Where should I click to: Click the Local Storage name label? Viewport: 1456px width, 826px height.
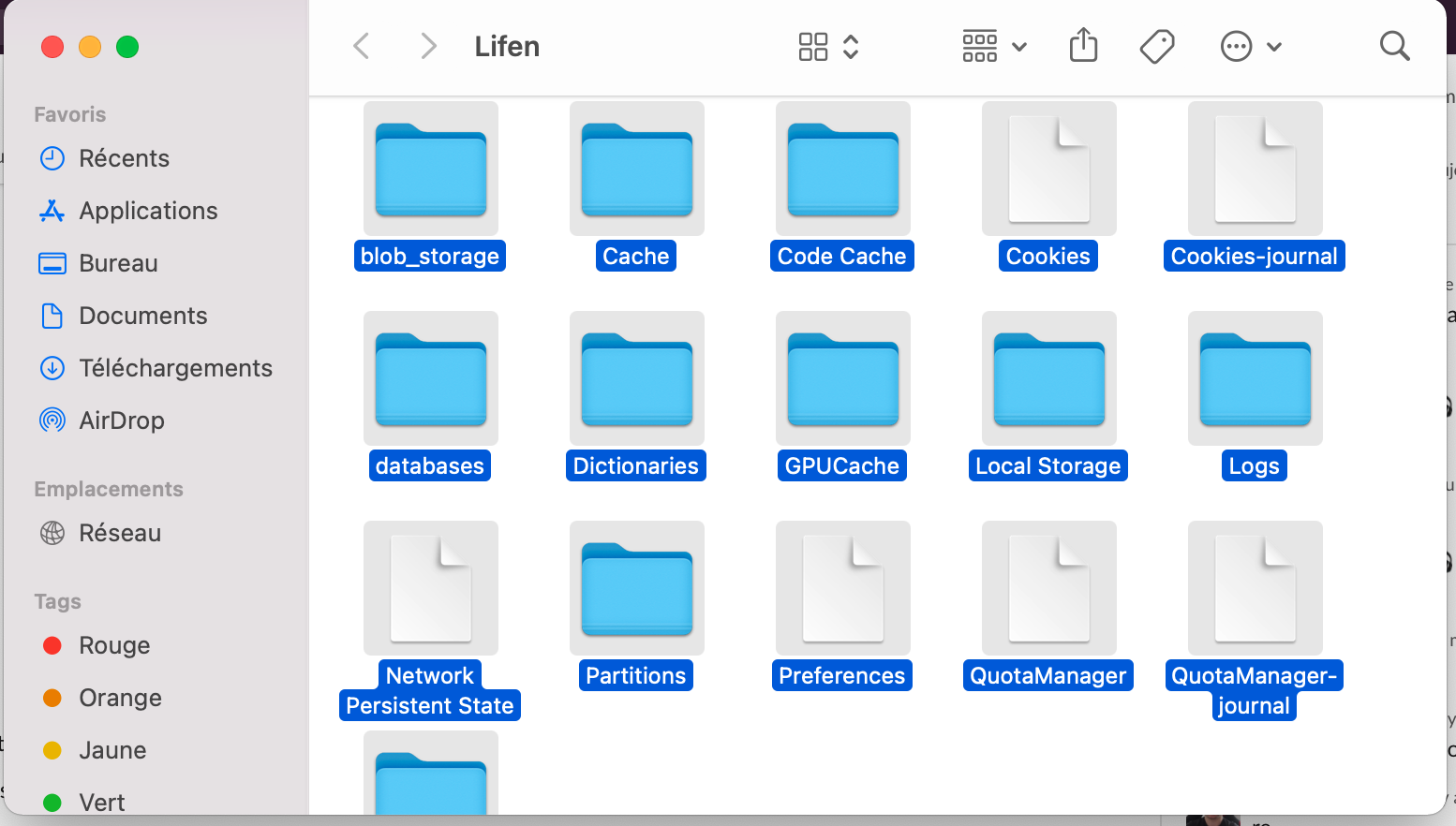tap(1048, 465)
